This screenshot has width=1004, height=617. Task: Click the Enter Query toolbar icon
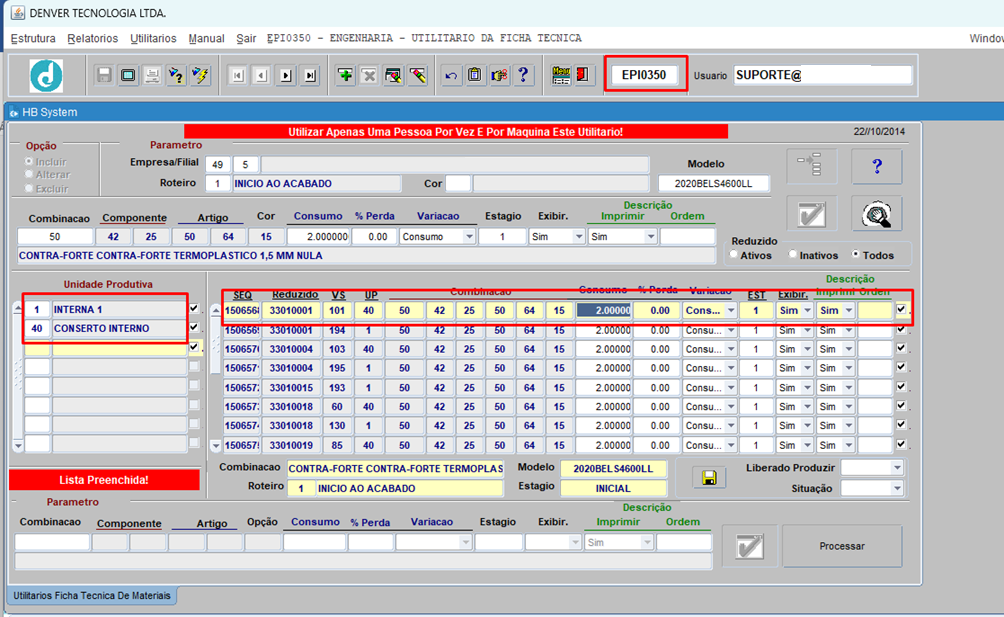(x=176, y=76)
